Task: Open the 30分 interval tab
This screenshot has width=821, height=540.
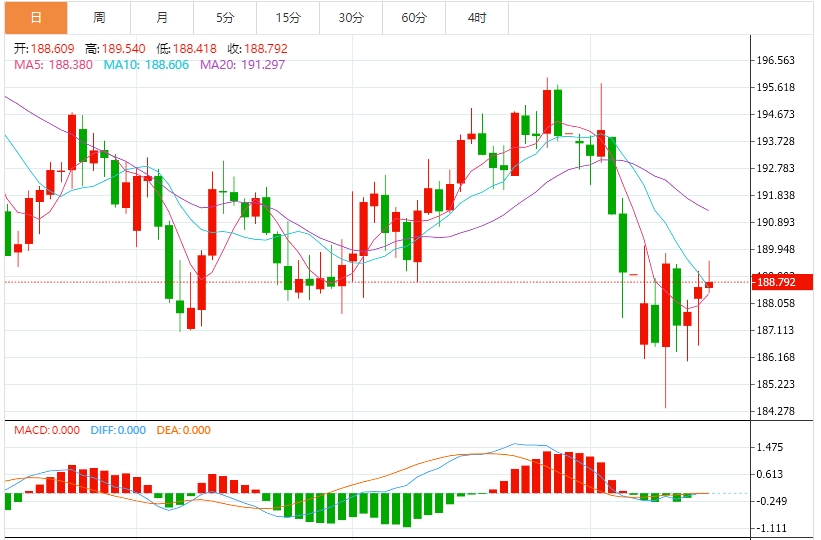Action: coord(351,18)
